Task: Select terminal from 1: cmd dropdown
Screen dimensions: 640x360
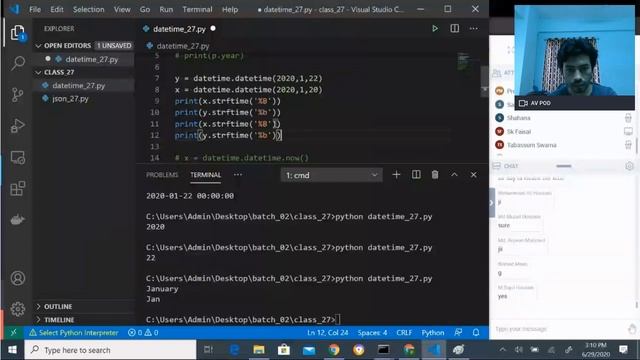Action: (x=331, y=175)
